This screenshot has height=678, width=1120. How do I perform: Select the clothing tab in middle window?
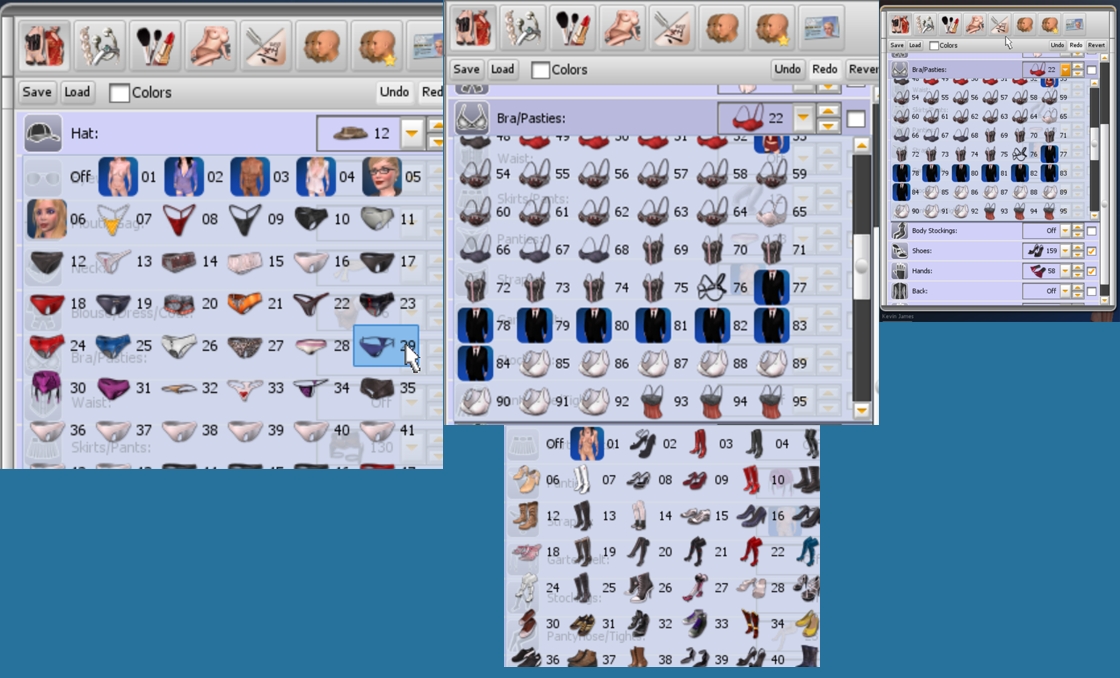tap(473, 28)
